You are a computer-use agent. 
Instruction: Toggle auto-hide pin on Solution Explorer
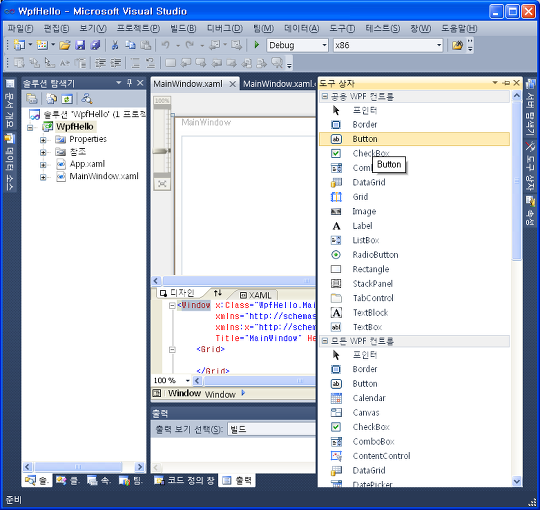[x=129, y=83]
